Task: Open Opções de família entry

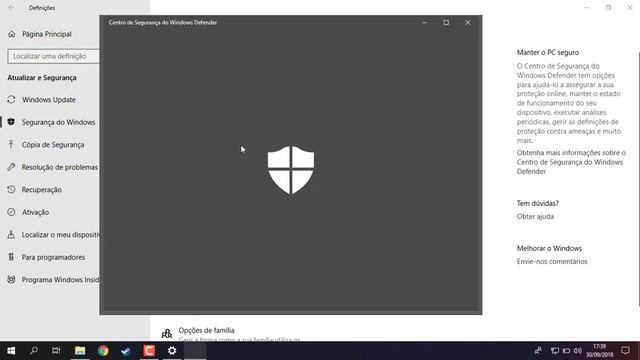Action: pos(206,330)
